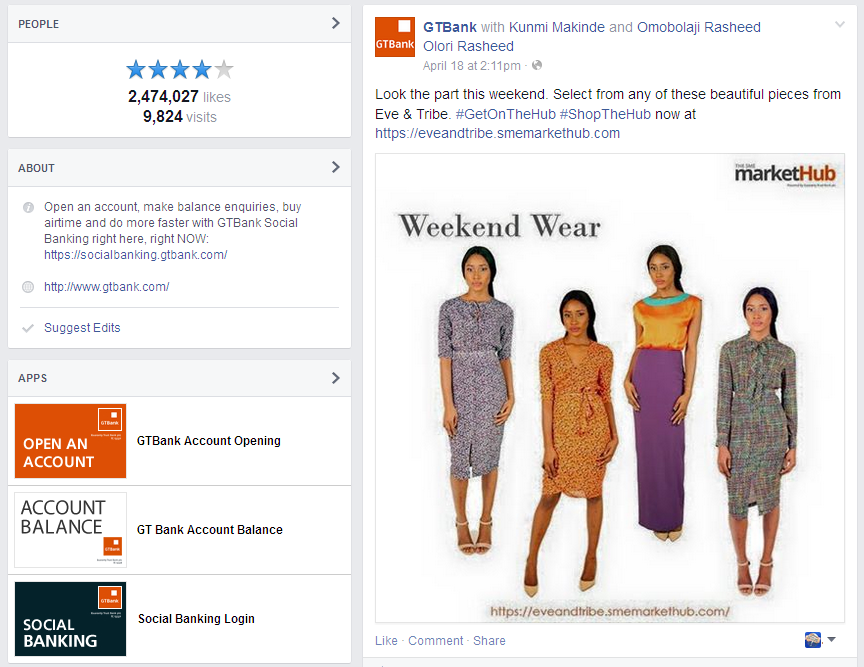Click the GTBank logo avatar on post
Screen dimensions: 864x667
click(395, 37)
